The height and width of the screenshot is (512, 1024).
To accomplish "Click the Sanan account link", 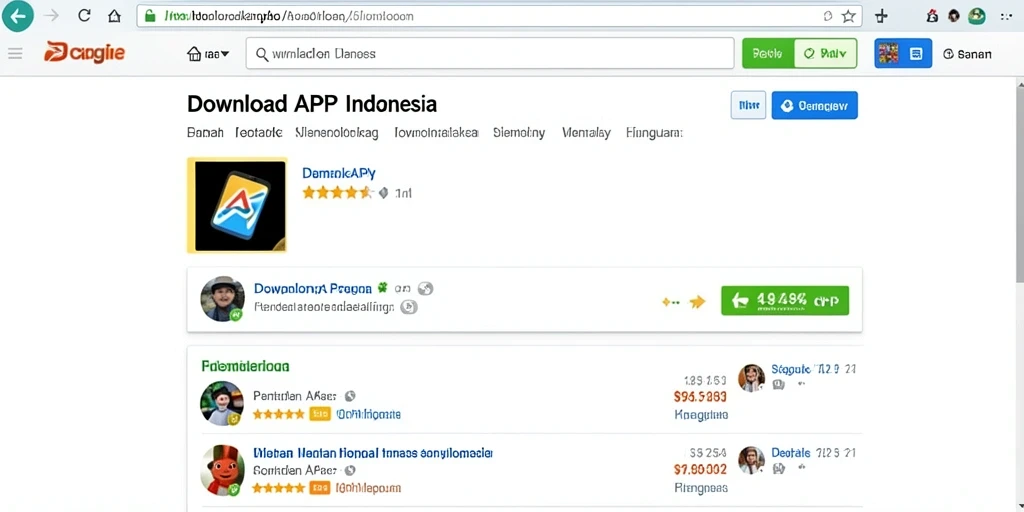I will [x=967, y=54].
